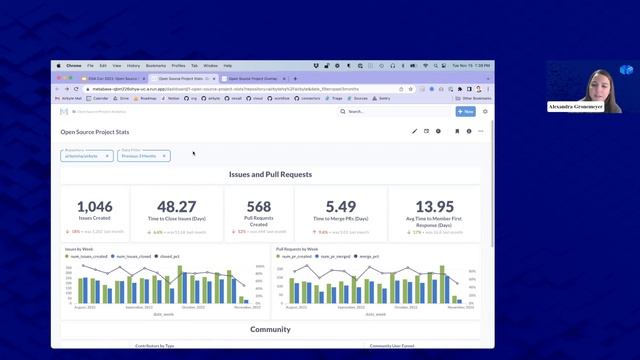Bookmark this page with the star icon
Viewport: 640px width, 360px height.
[x=410, y=89]
